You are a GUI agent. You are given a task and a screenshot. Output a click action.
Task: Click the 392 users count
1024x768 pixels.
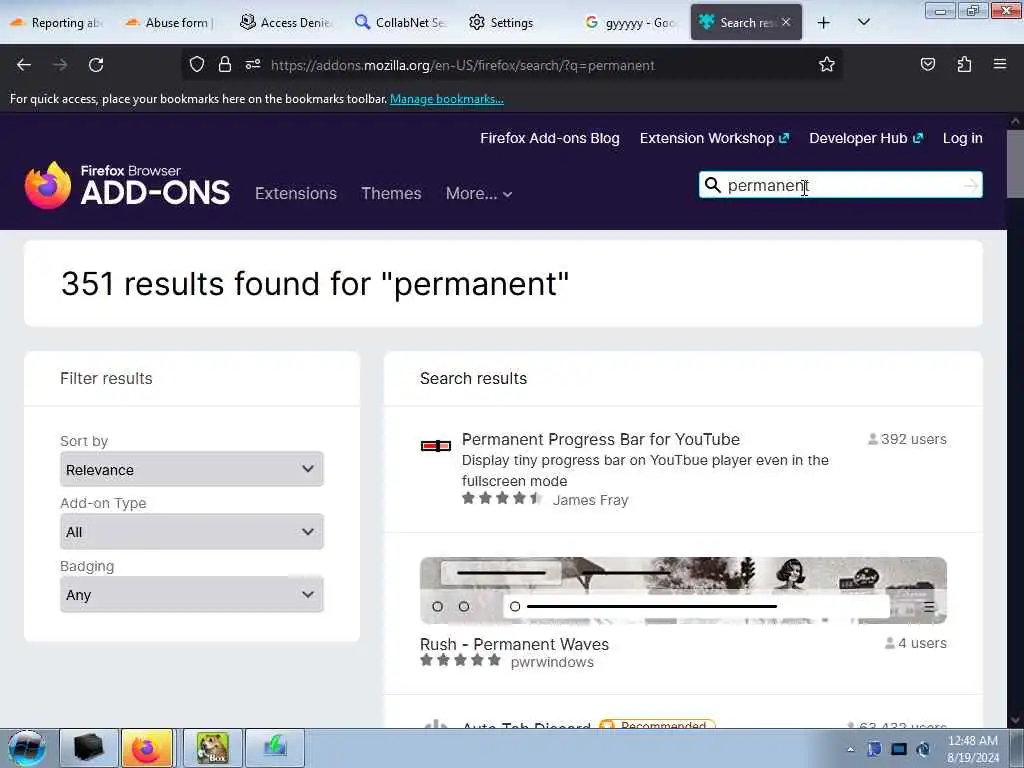907,439
